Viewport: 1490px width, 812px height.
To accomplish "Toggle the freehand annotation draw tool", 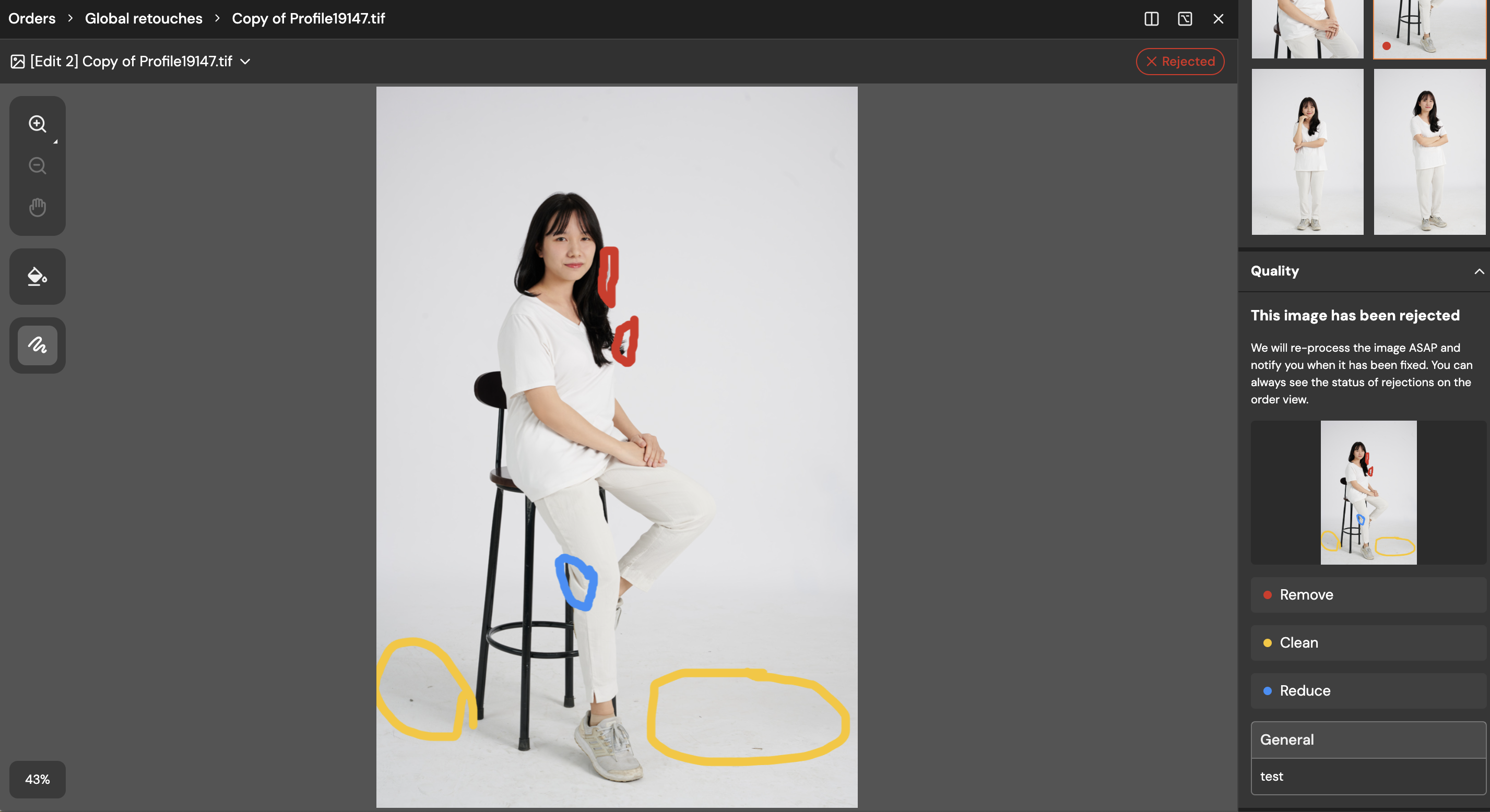I will point(38,345).
